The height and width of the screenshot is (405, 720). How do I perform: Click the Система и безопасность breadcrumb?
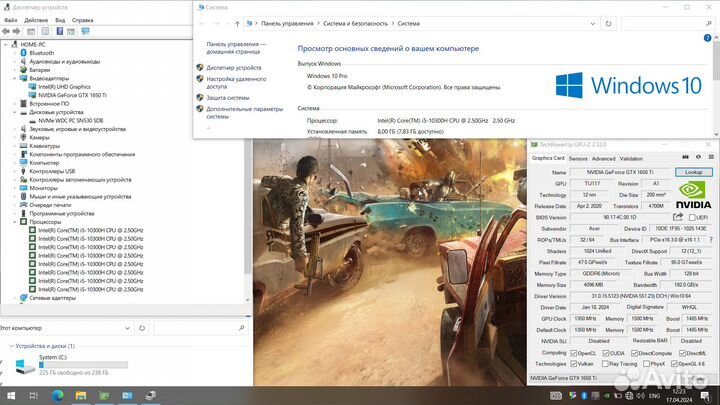(x=355, y=23)
